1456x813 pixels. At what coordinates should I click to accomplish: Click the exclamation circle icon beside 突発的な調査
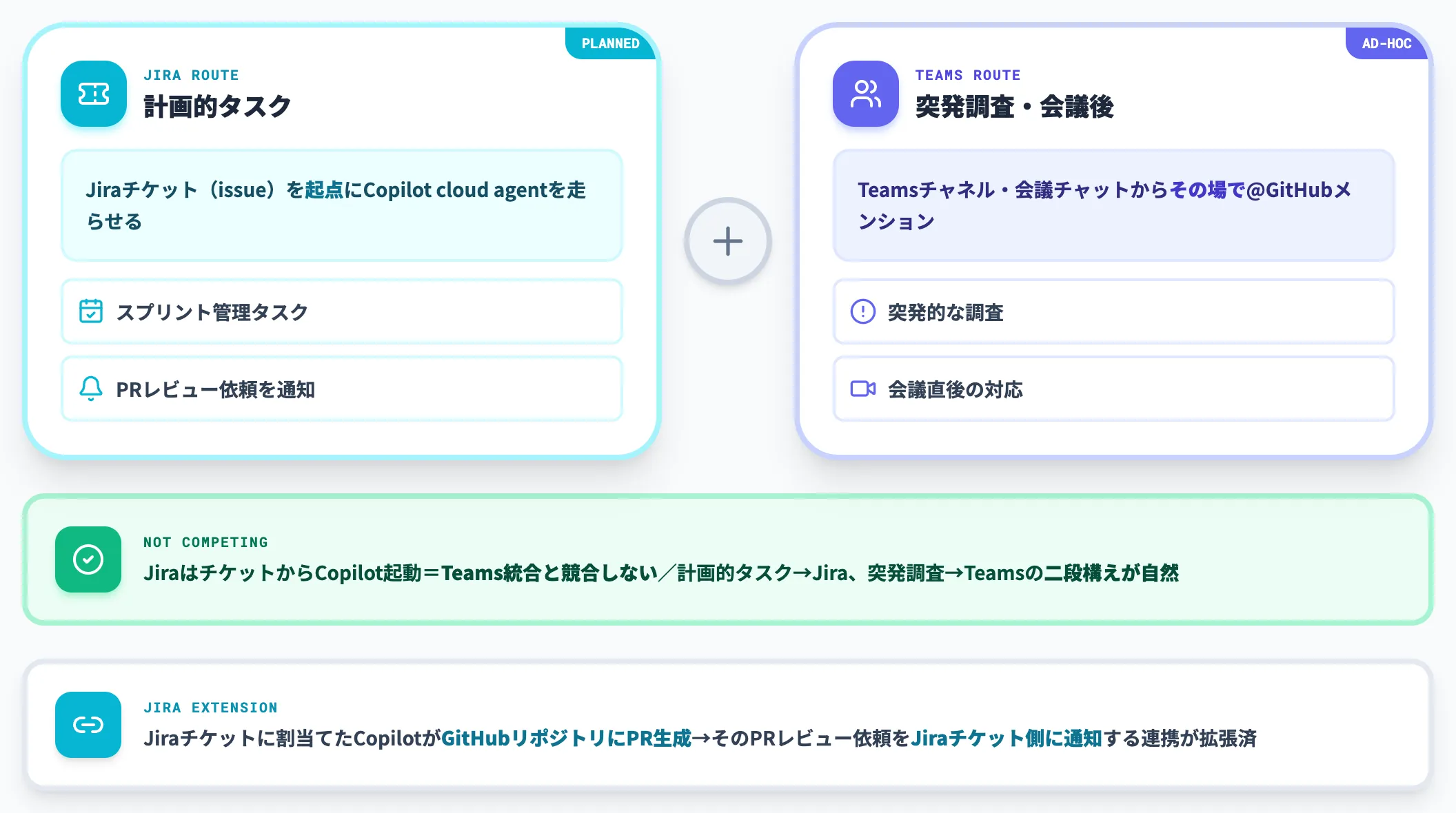pos(863,311)
